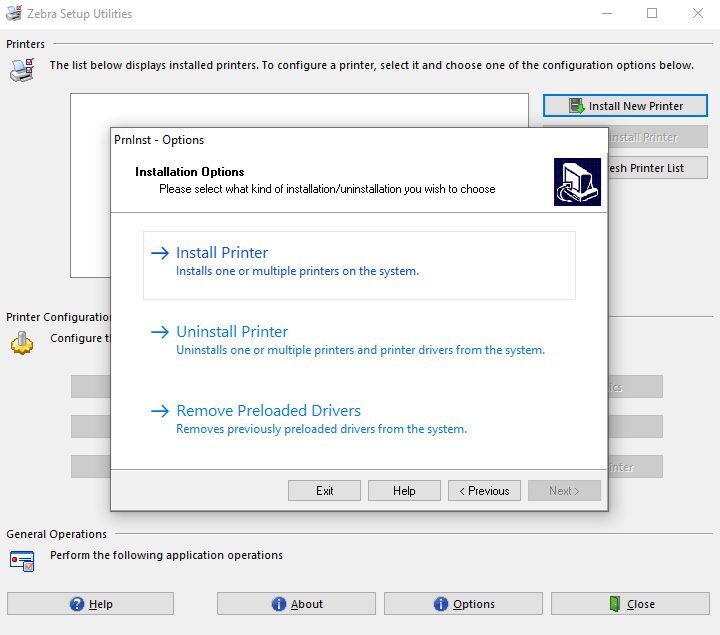This screenshot has height=635, width=720.
Task: Click 'Removes previously preloaded drivers' description
Action: tap(321, 429)
